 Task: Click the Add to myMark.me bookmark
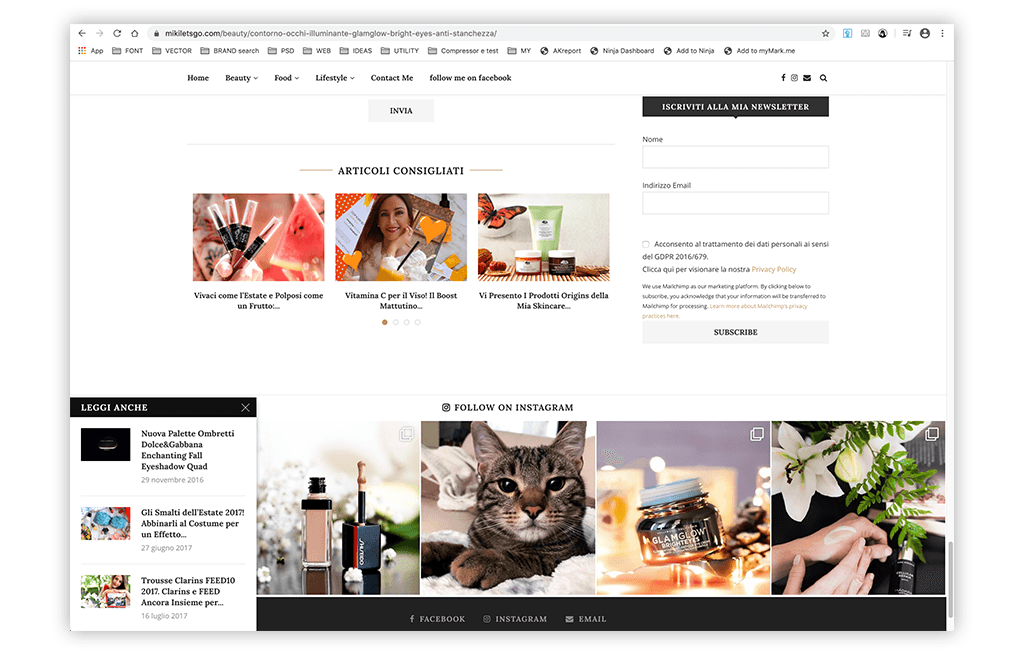click(x=760, y=51)
